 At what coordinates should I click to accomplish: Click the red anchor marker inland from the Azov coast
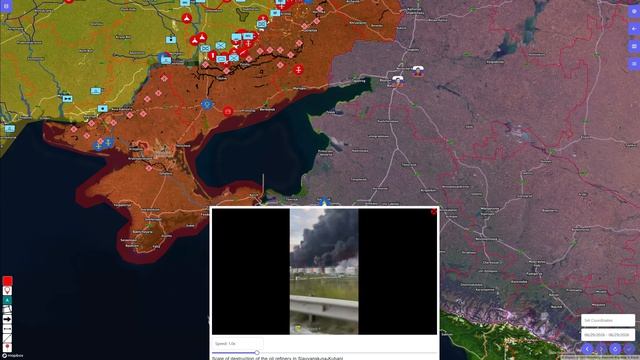tap(298, 70)
